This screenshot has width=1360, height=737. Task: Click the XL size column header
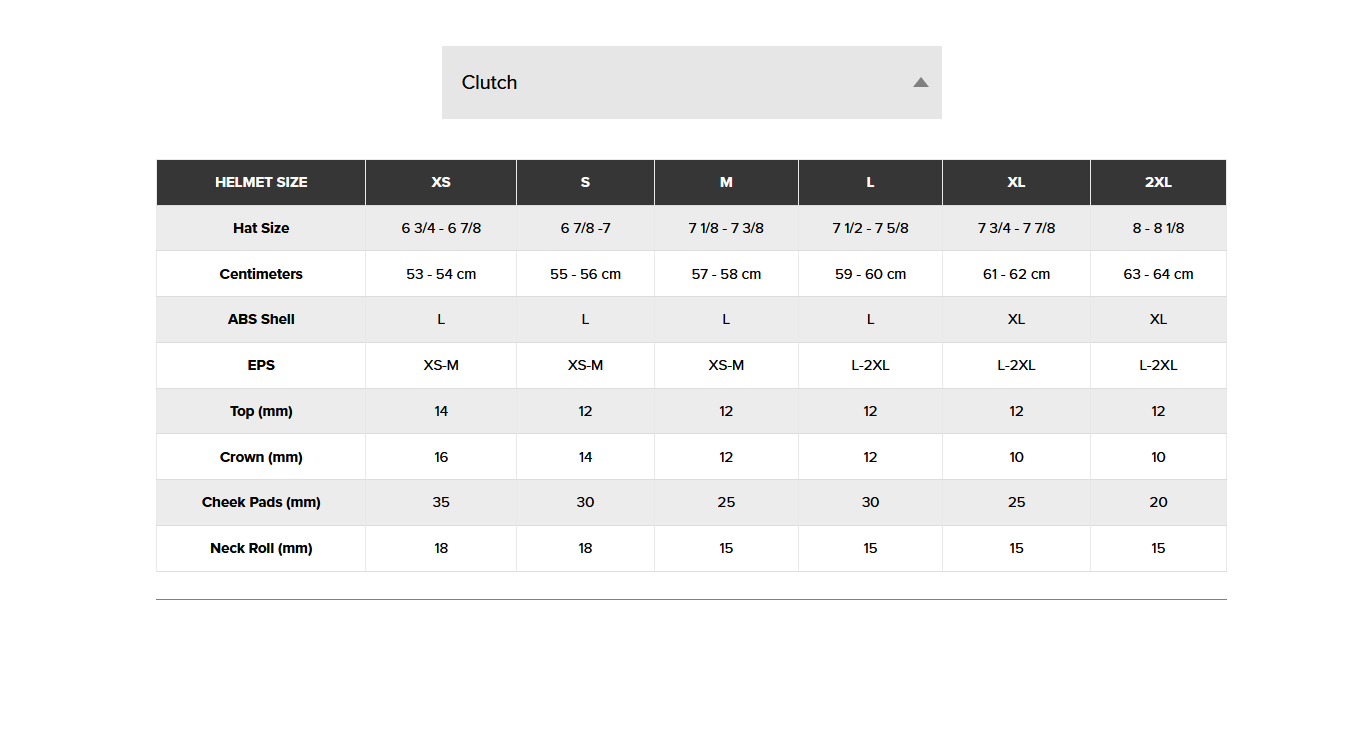pos(1016,182)
